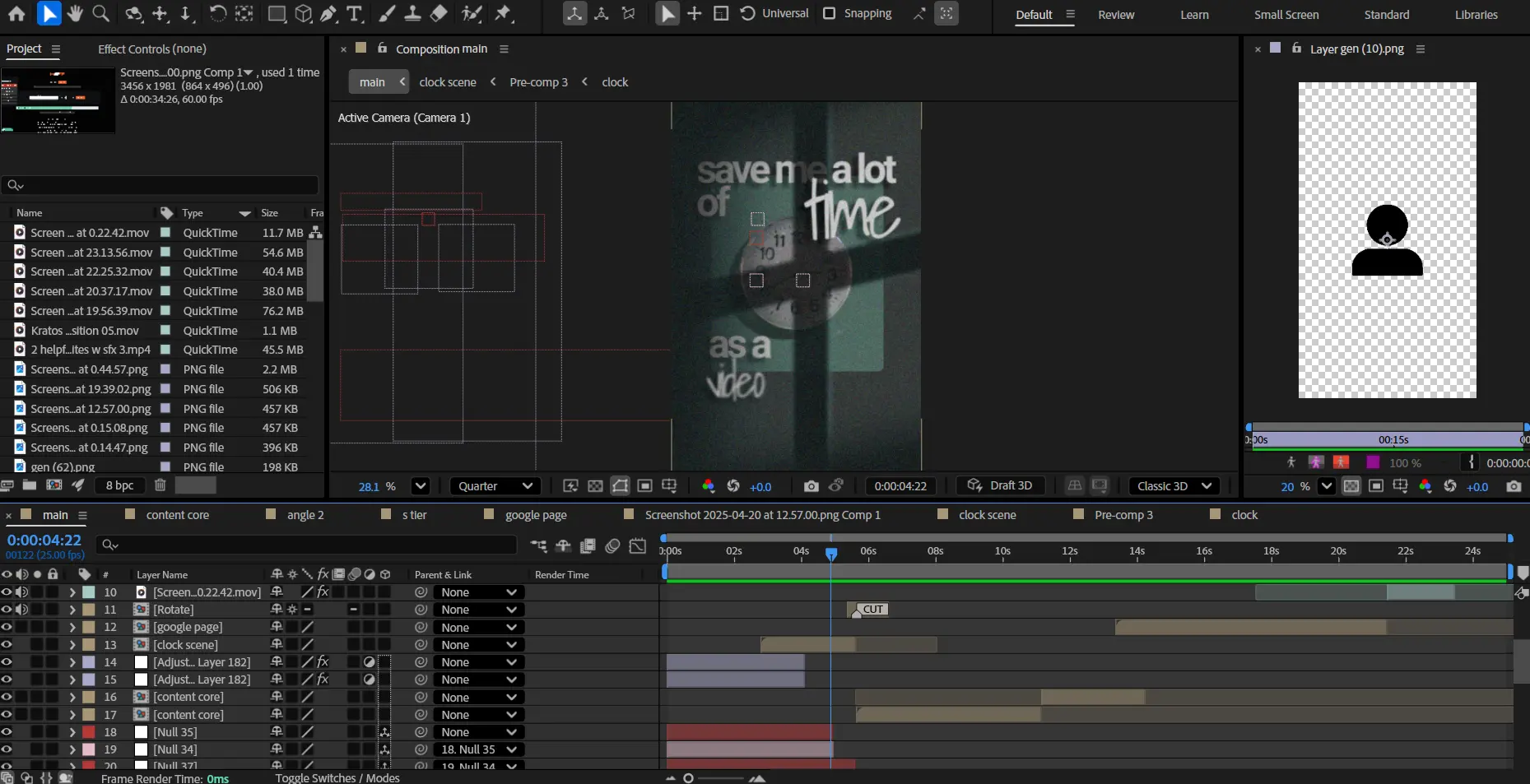Select the Rotation tool
This screenshot has width=1530, height=784.
coord(217,13)
